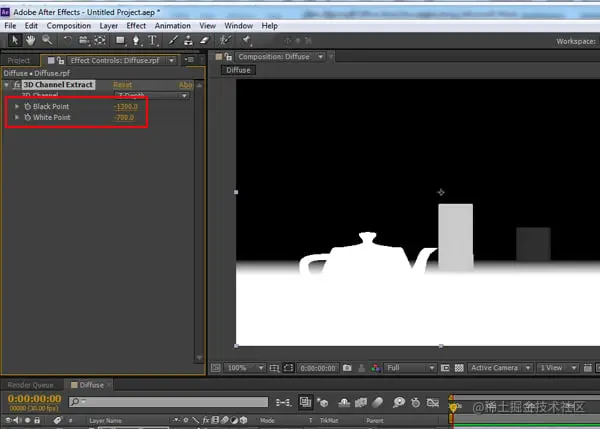600x429 pixels.
Task: Toggle the White Point stopwatch
Action: 27,117
